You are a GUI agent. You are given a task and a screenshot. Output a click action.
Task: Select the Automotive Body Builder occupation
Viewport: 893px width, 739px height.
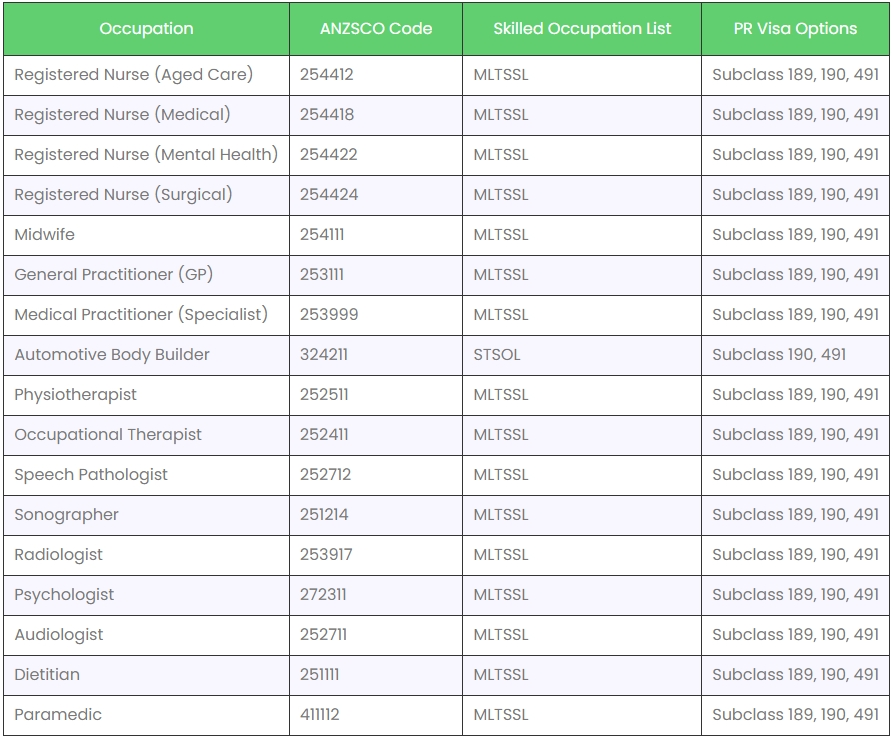112,355
